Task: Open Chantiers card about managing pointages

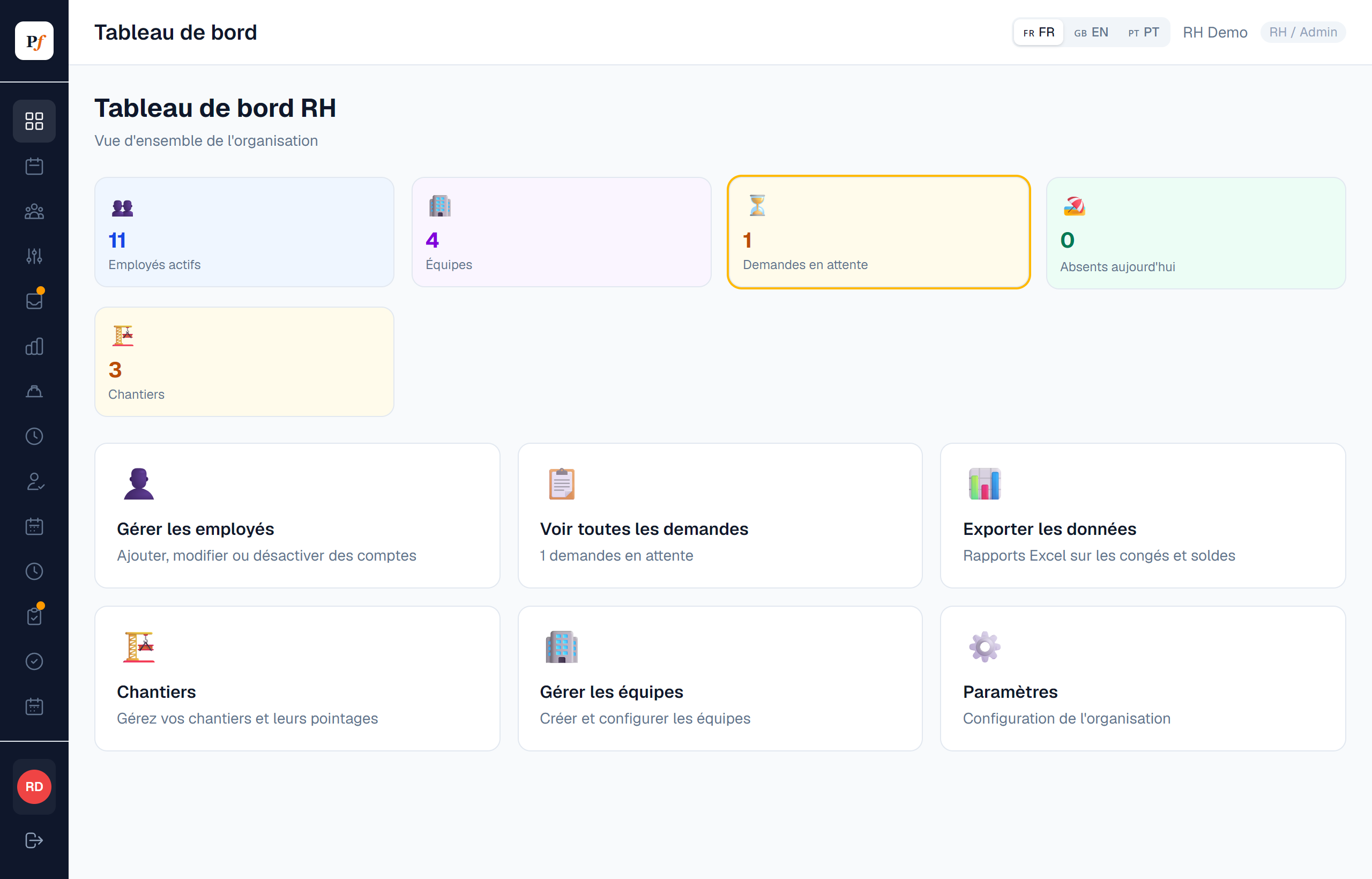Action: [x=297, y=679]
